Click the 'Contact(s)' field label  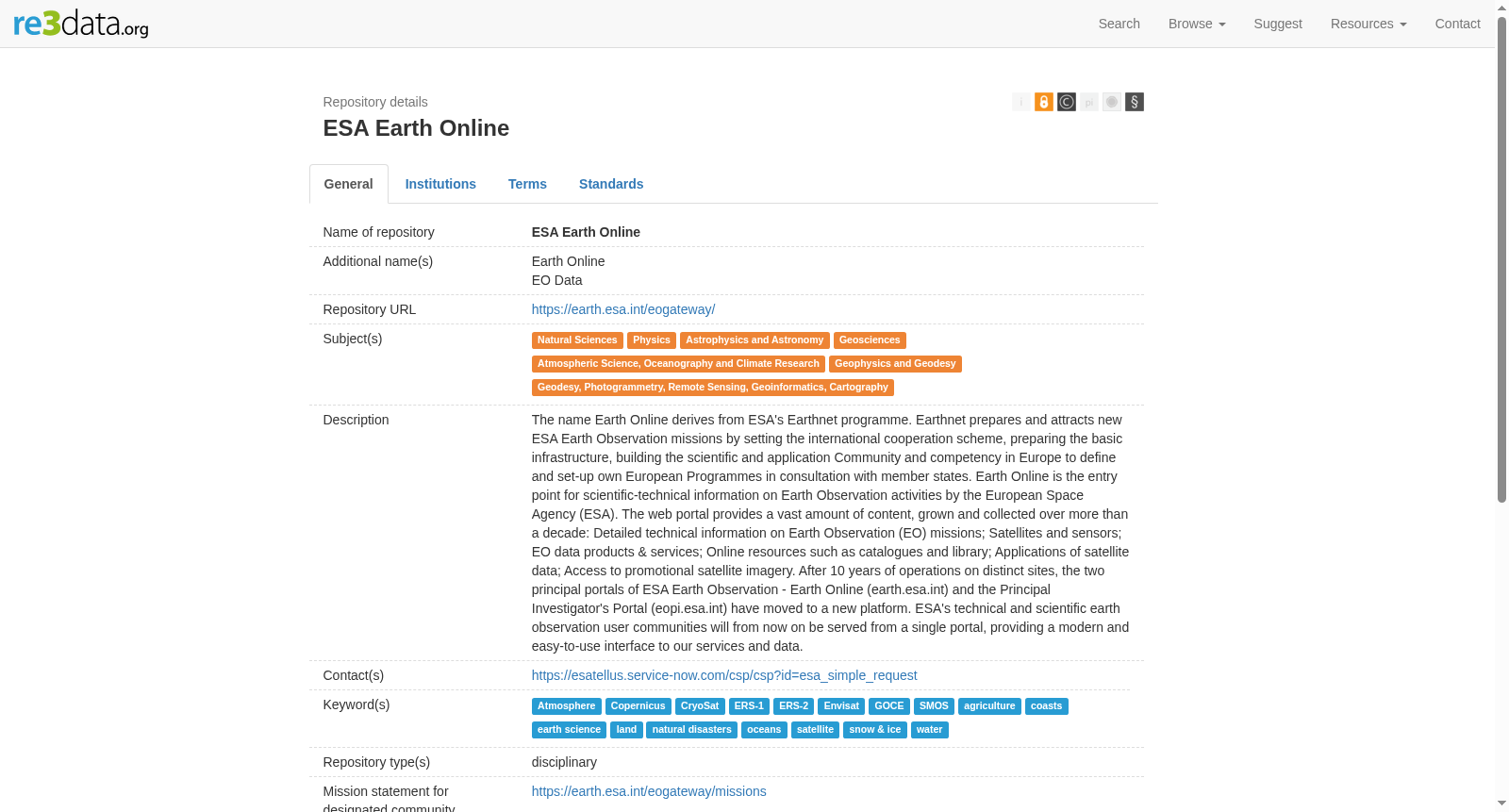(354, 675)
